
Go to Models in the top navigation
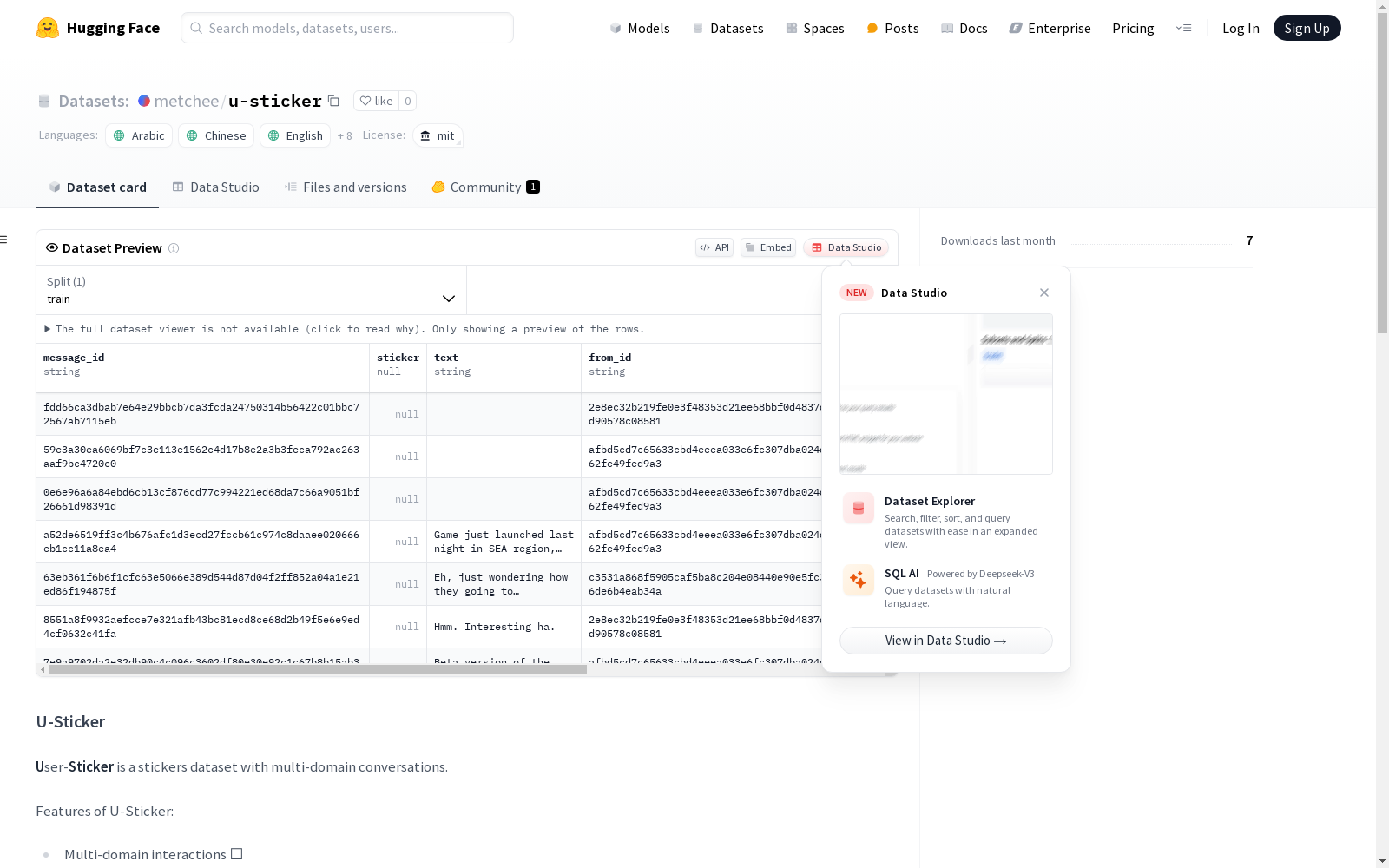640,28
